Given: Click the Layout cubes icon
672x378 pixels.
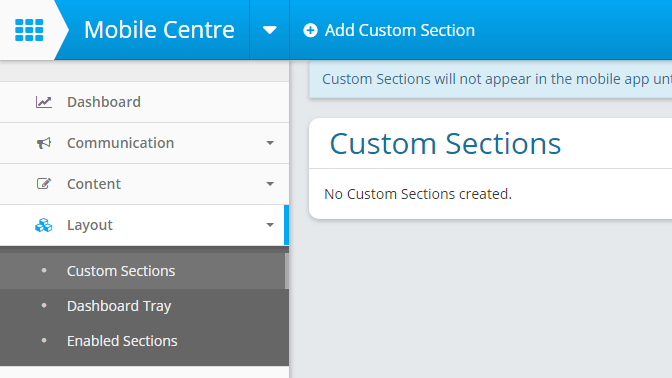Looking at the screenshot, I should point(44,225).
